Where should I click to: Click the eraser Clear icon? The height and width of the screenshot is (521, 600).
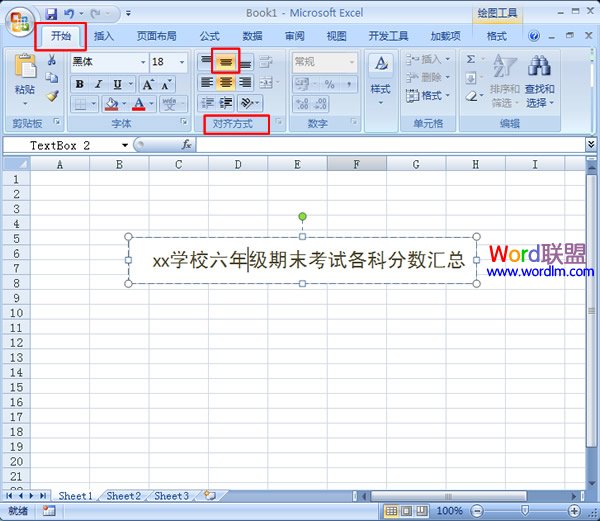471,96
